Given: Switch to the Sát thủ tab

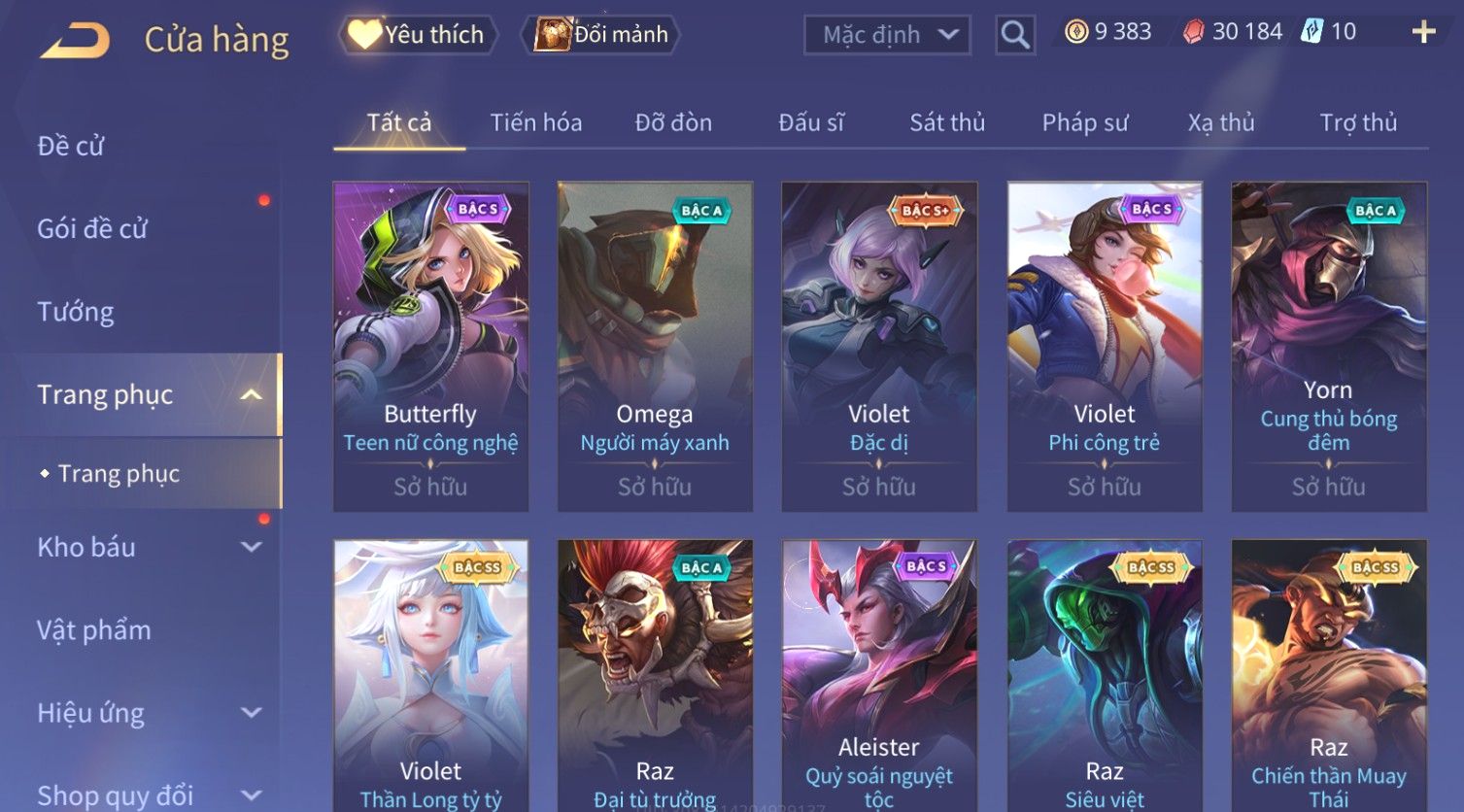Looking at the screenshot, I should point(947,122).
